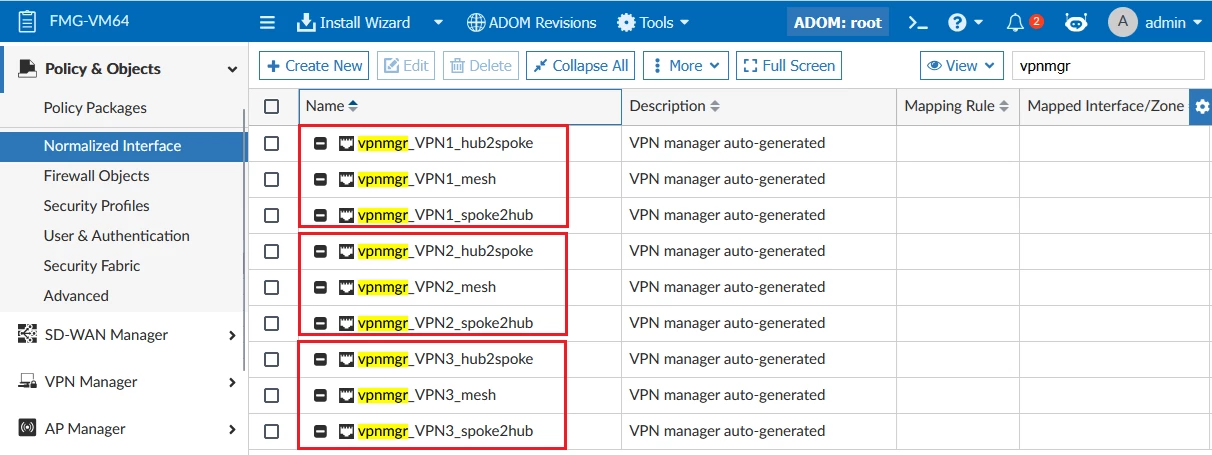The height and width of the screenshot is (455, 1212).
Task: Expand the VPN Manager section
Action: coord(232,382)
